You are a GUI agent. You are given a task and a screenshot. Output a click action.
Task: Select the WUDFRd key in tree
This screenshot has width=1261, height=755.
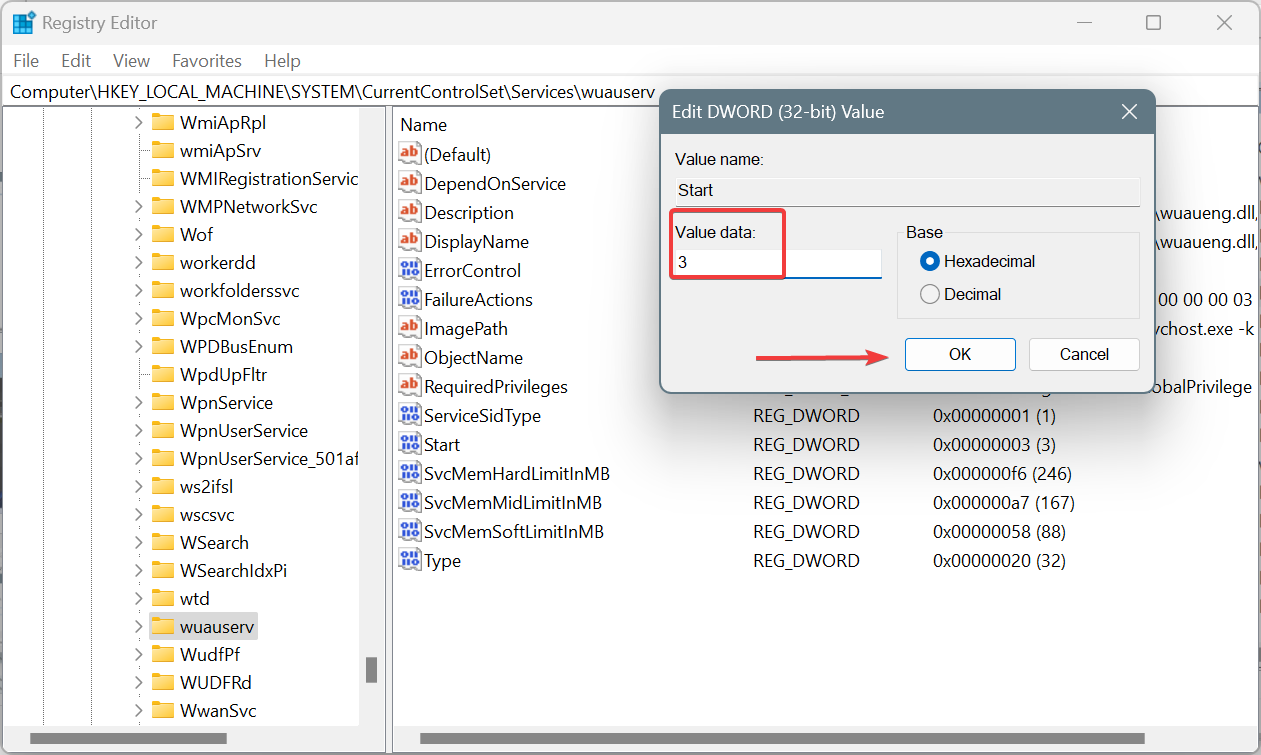[x=215, y=683]
